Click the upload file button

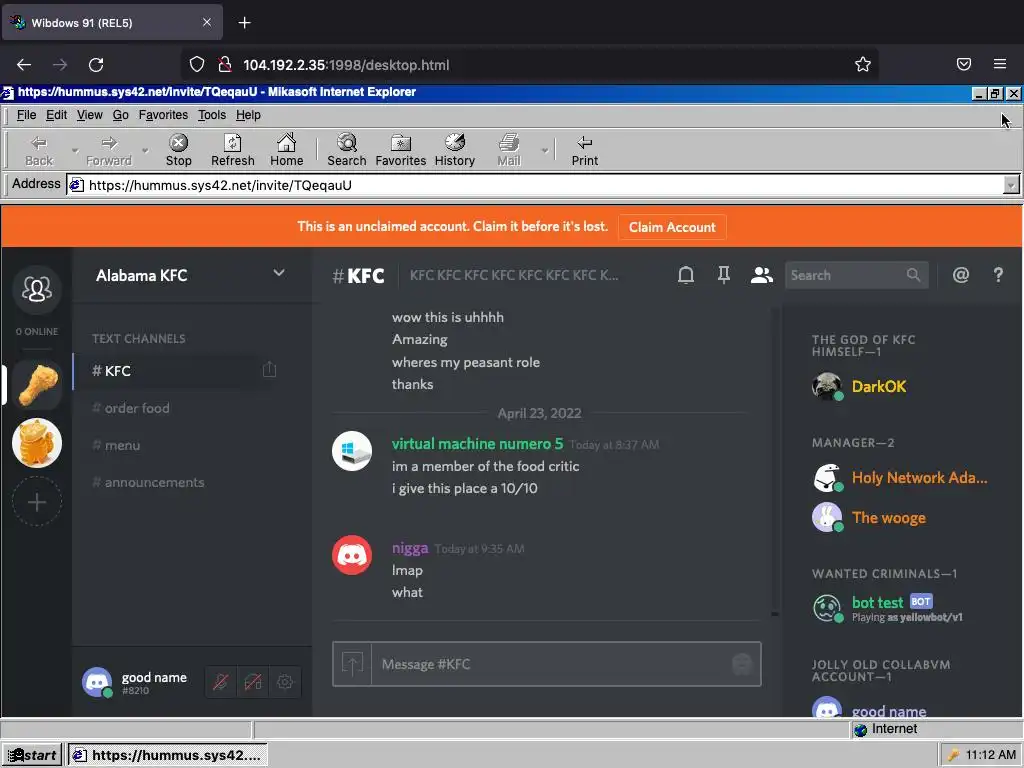(352, 664)
